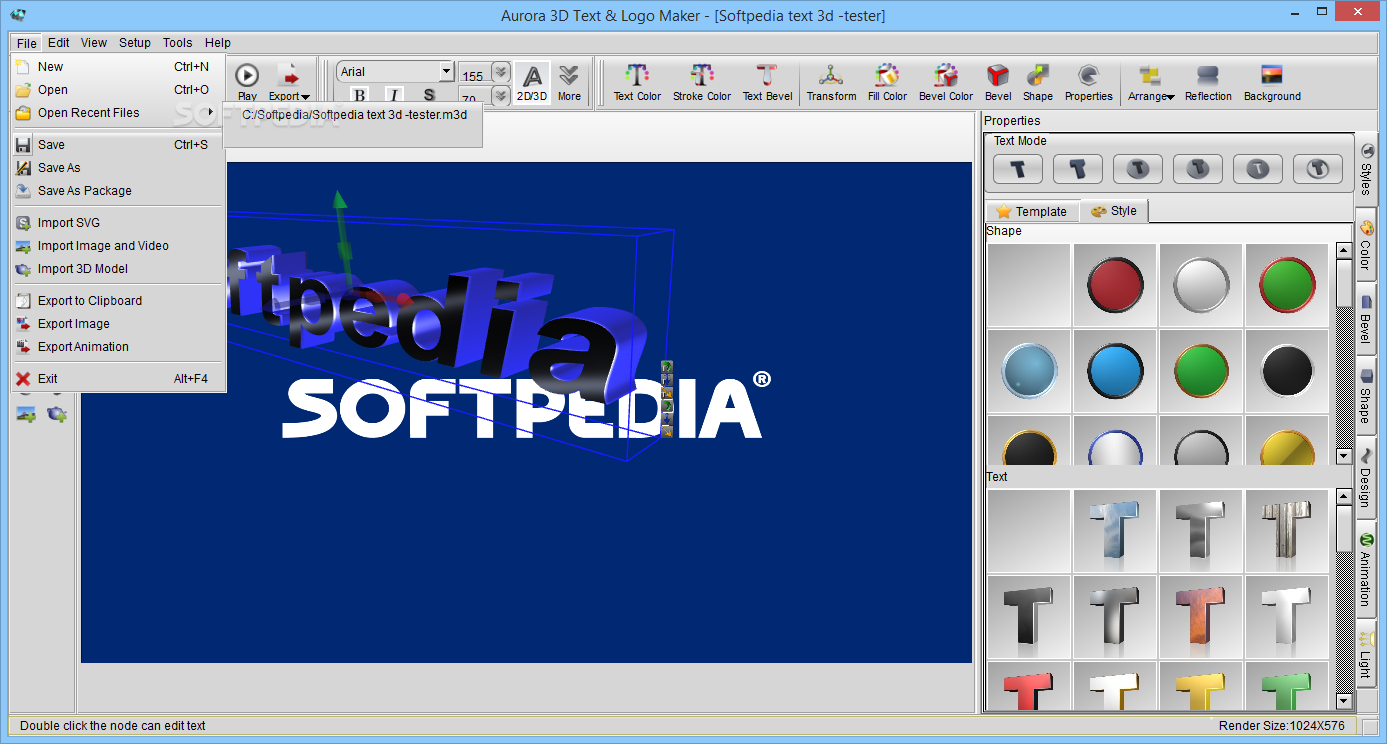Switch to the Style tab
The image size is (1387, 744).
1114,211
